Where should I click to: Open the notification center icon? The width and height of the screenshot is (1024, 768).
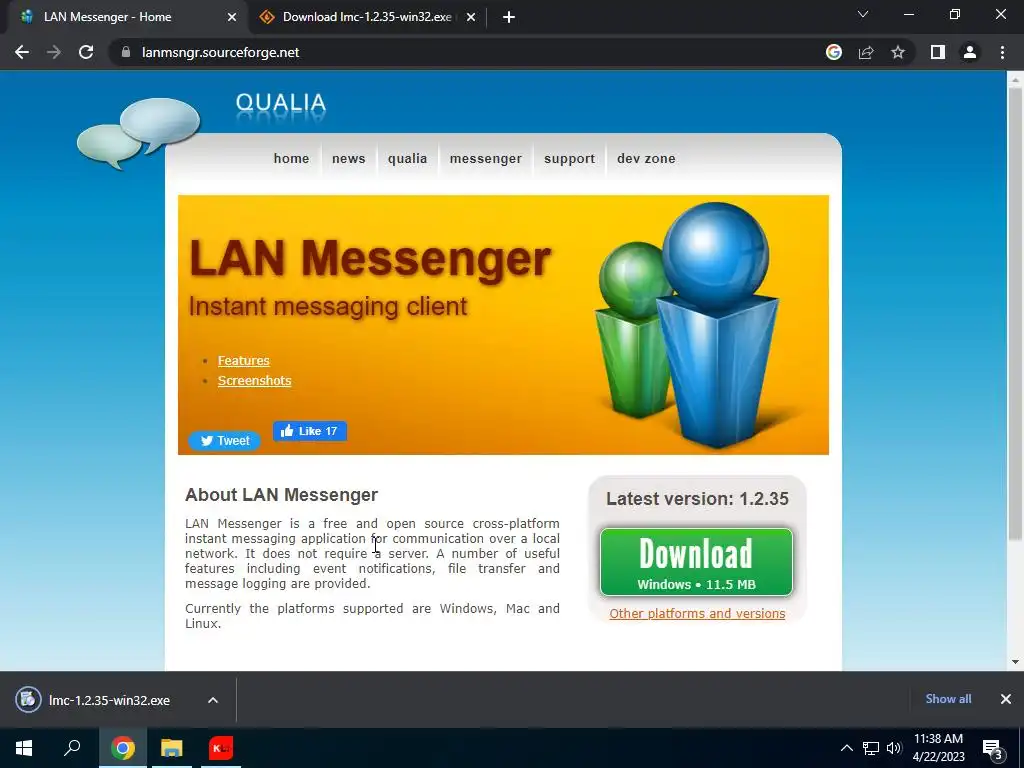993,748
